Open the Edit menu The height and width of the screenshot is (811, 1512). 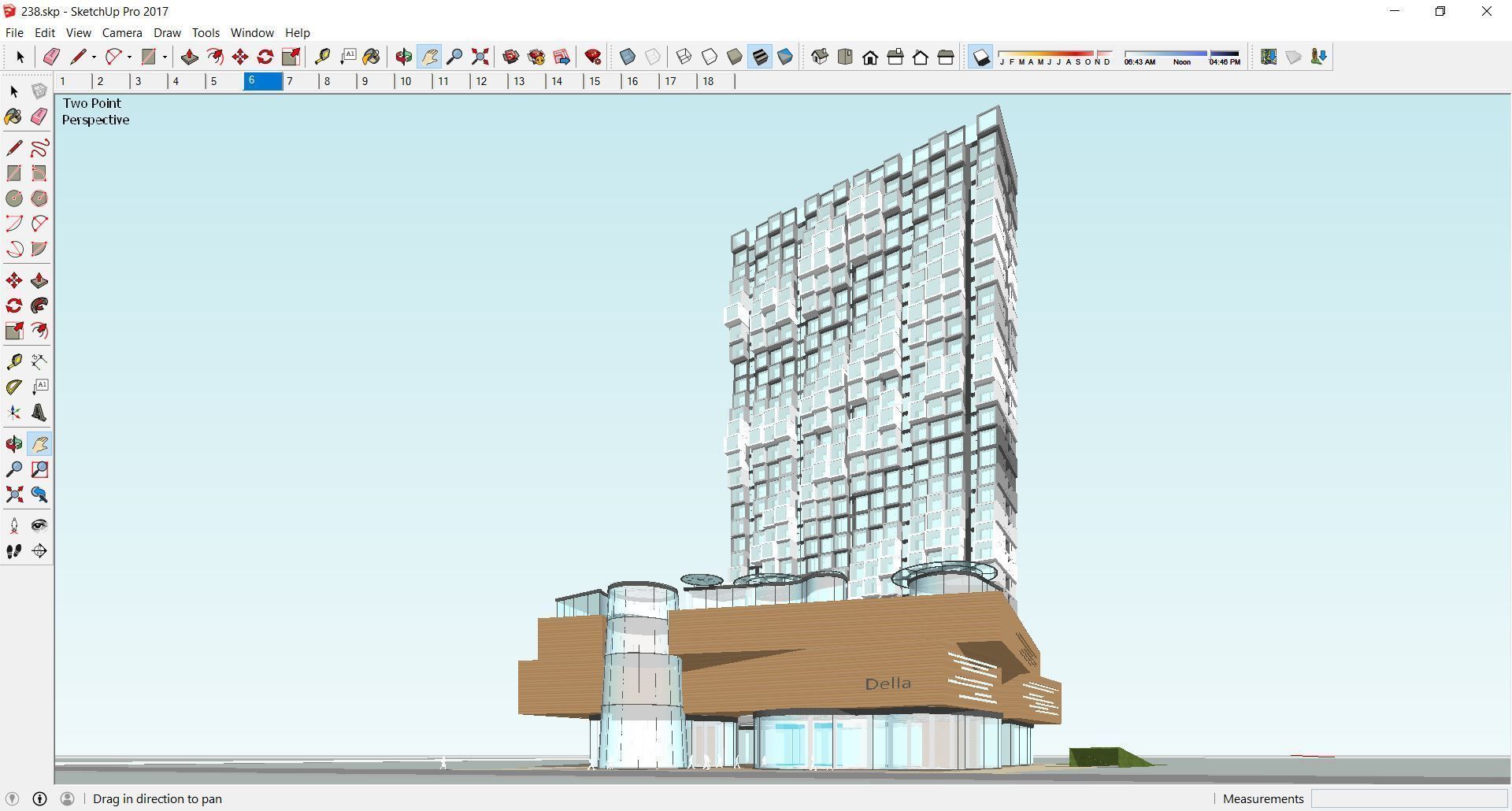[45, 33]
